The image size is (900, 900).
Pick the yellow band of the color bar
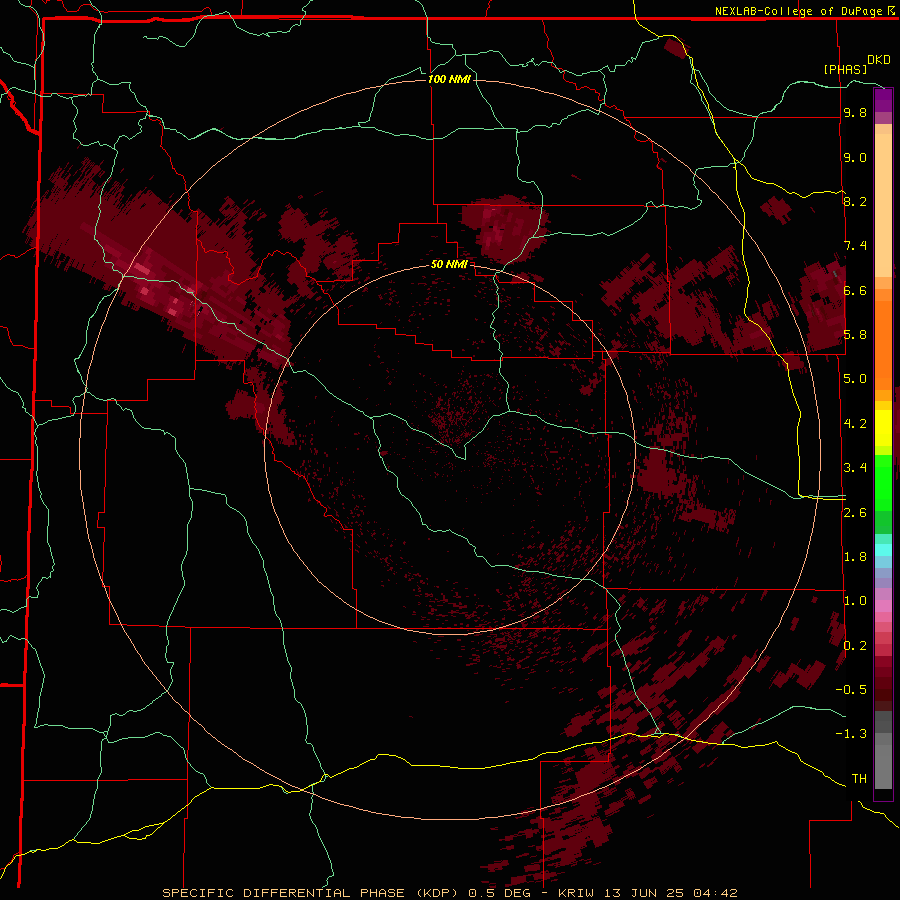click(883, 428)
